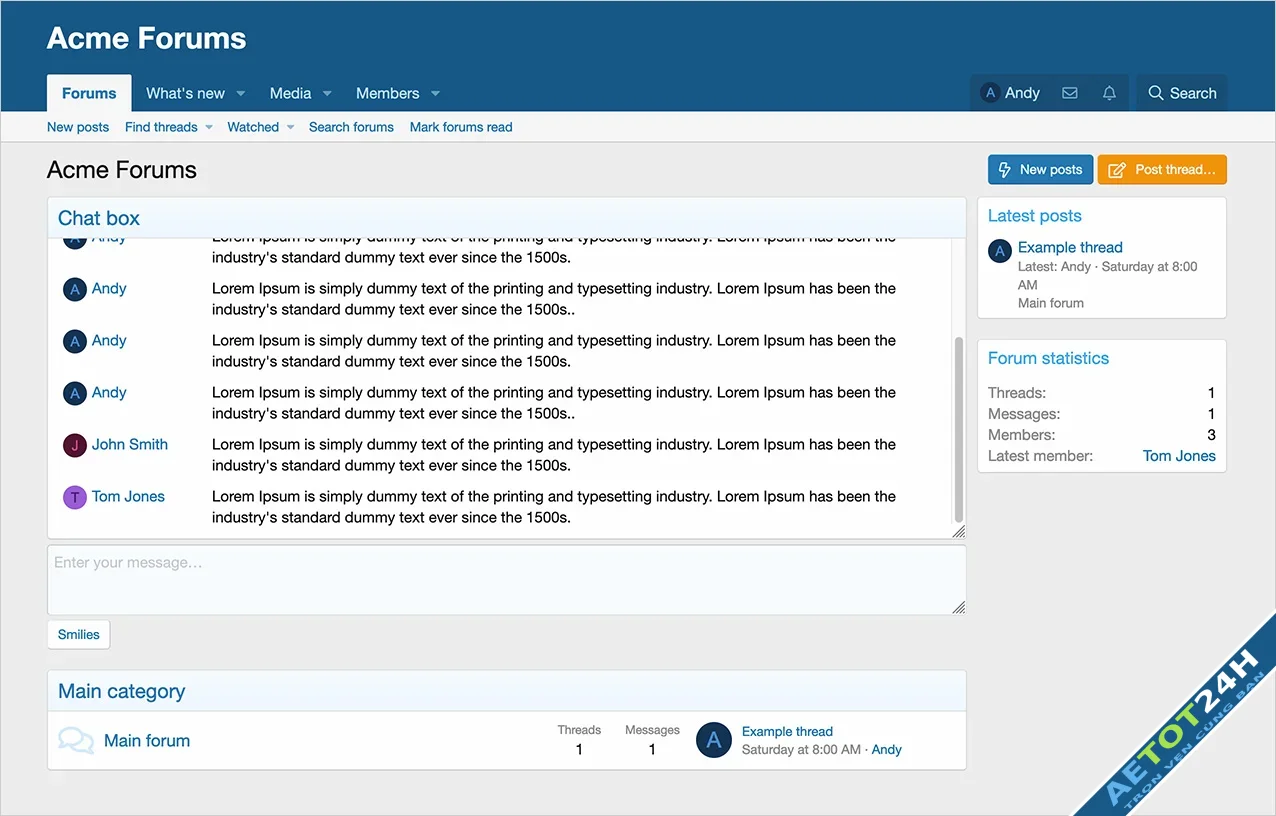The width and height of the screenshot is (1276, 816).
Task: Expand the Media dropdown arrow
Action: (327, 94)
